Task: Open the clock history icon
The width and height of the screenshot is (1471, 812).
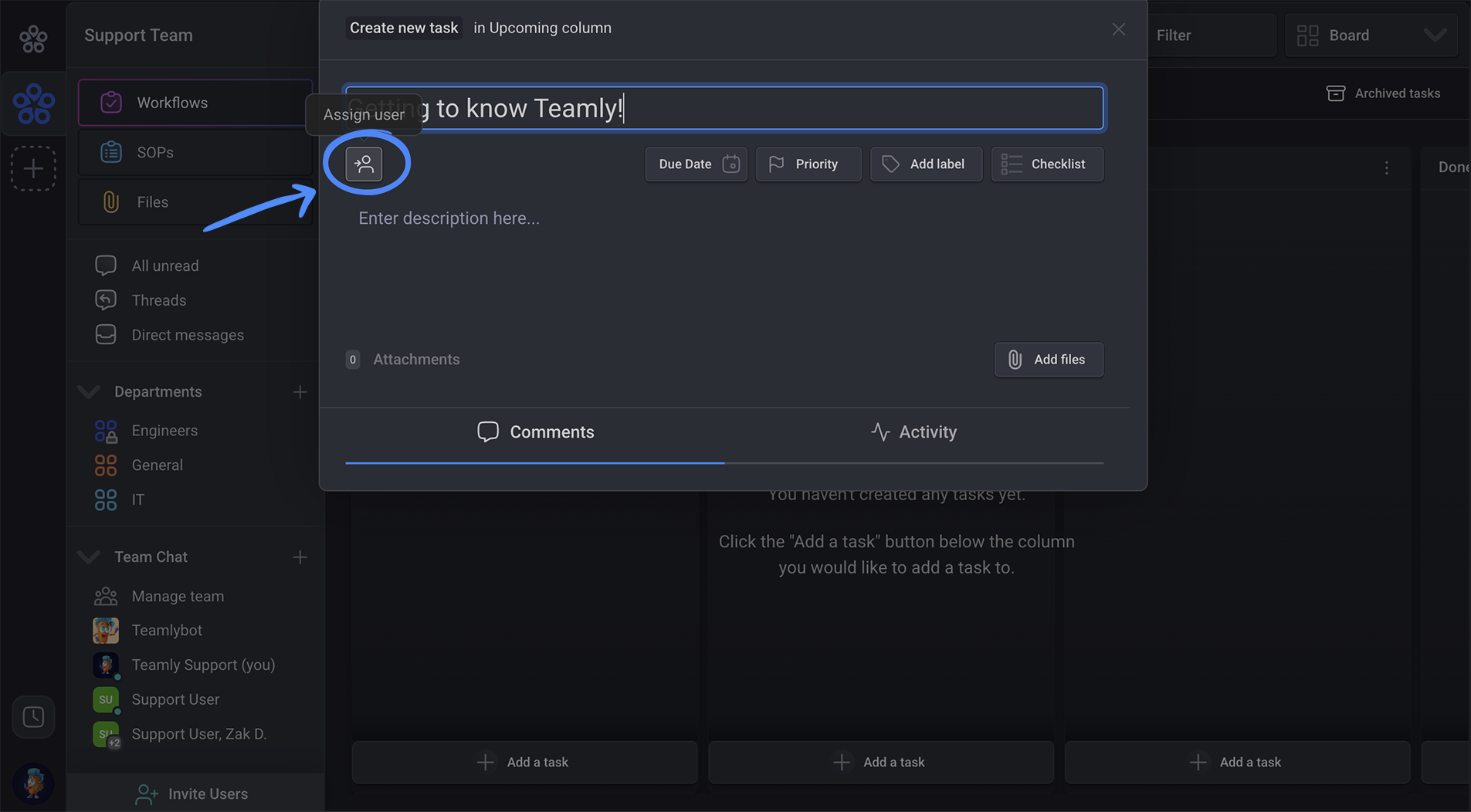Action: click(x=33, y=717)
